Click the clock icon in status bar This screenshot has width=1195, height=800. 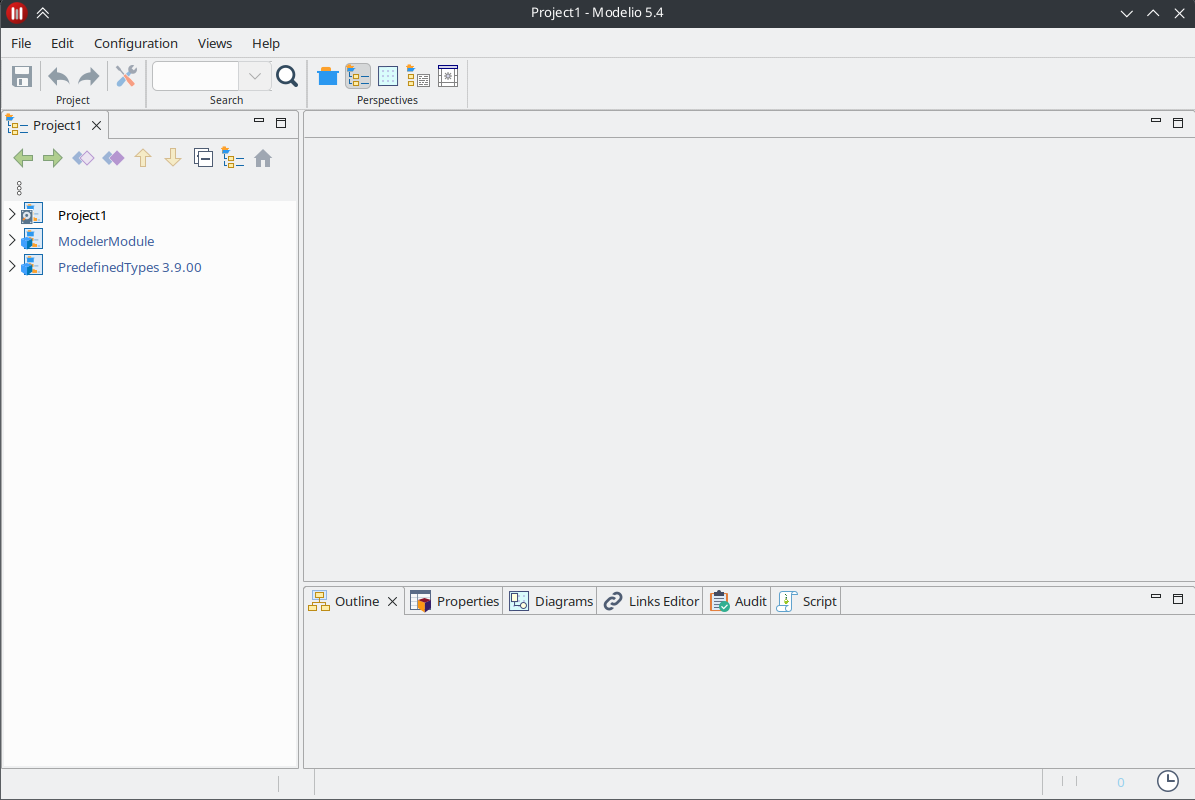1168,781
